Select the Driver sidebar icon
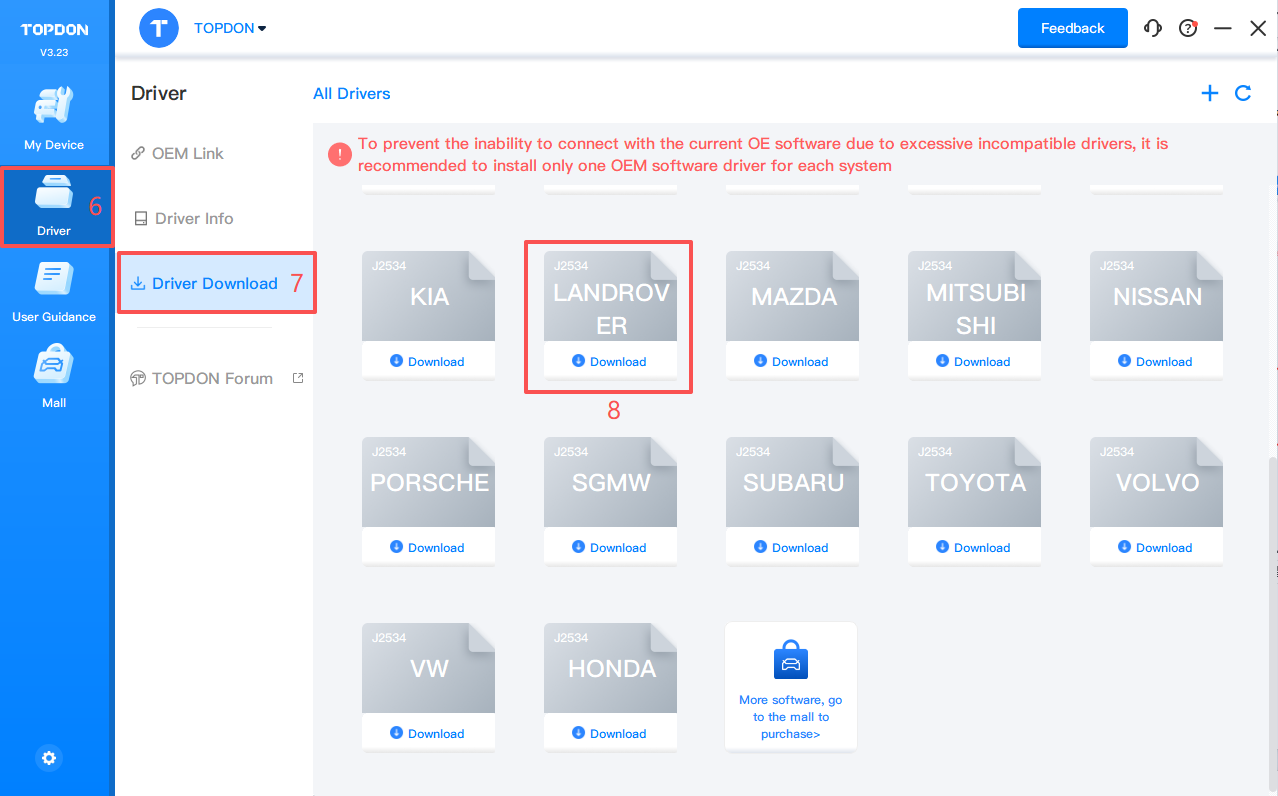The width and height of the screenshot is (1278, 796). pos(54,205)
